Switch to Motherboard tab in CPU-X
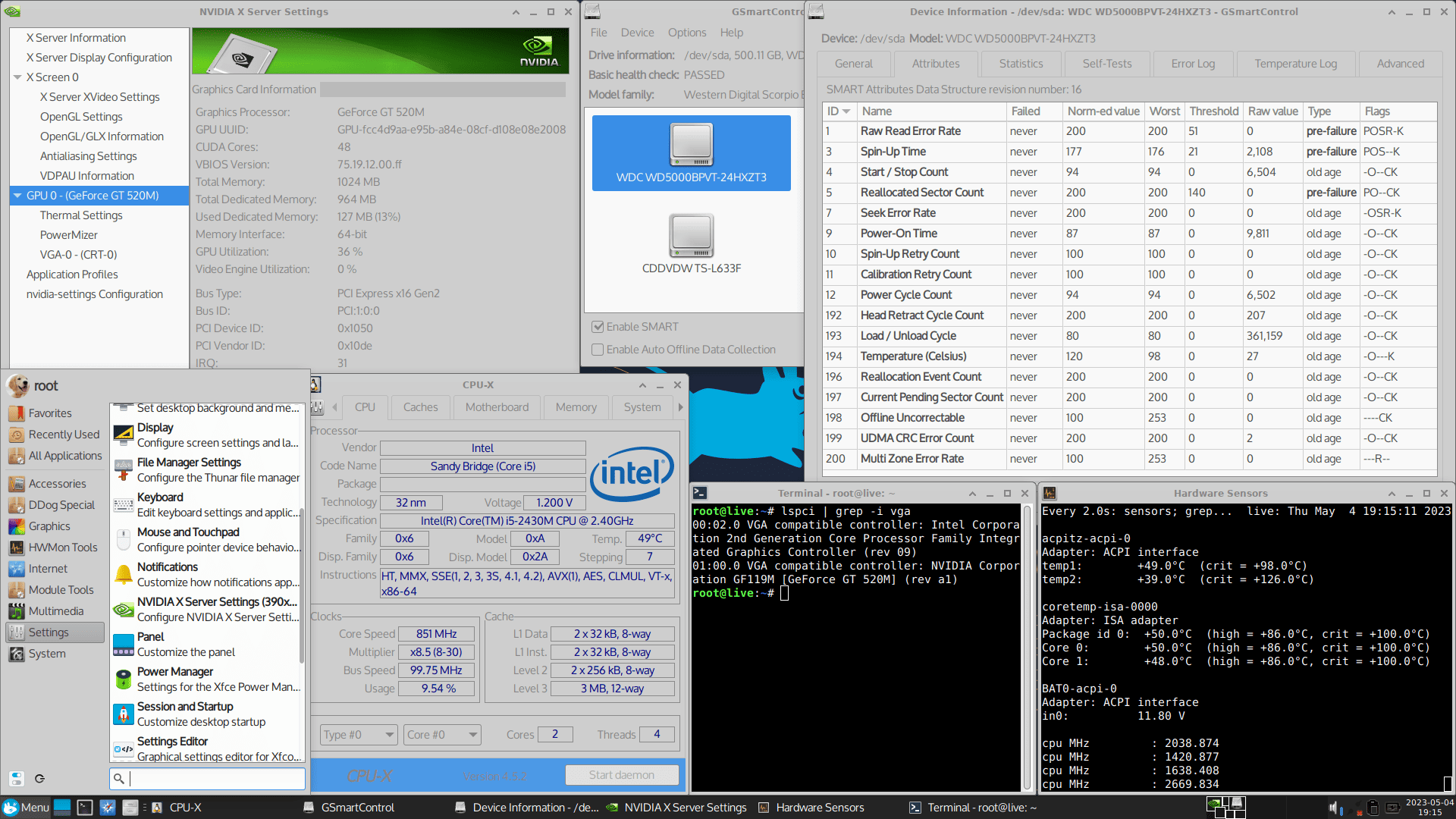Image resolution: width=1456 pixels, height=819 pixels. point(497,407)
